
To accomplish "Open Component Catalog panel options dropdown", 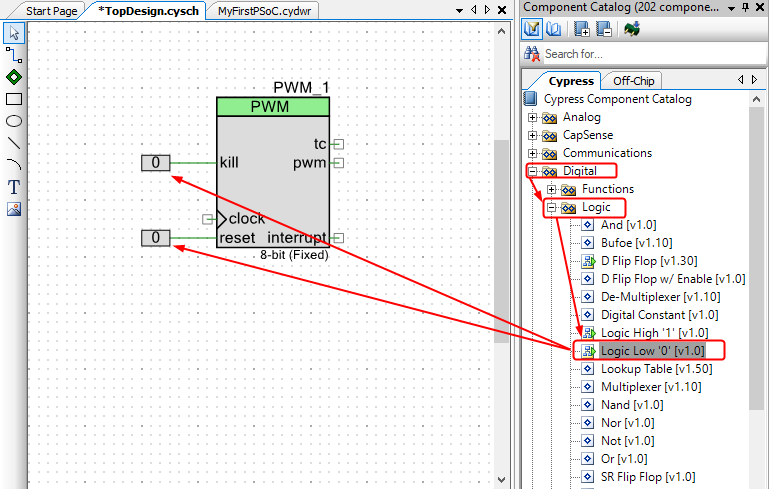I will 731,7.
